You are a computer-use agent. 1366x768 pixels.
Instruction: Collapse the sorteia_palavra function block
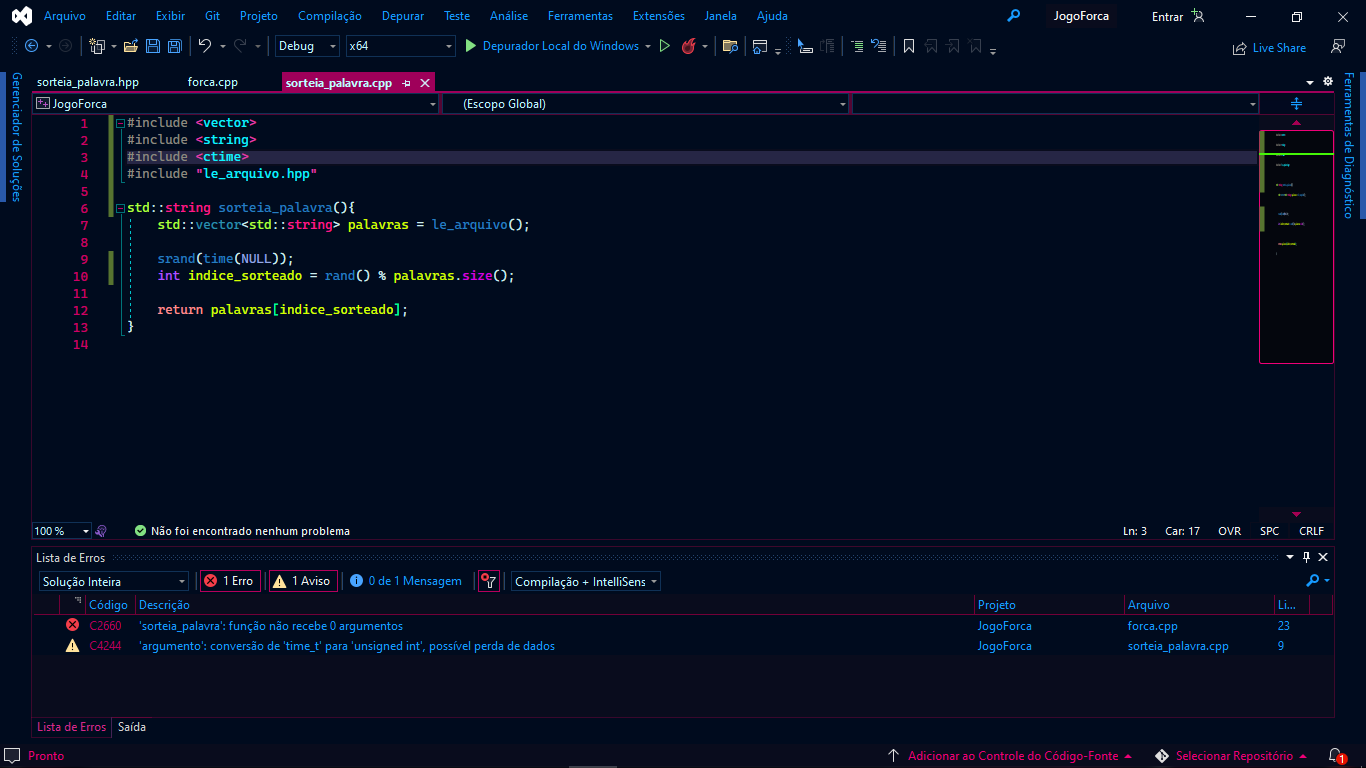pos(120,208)
